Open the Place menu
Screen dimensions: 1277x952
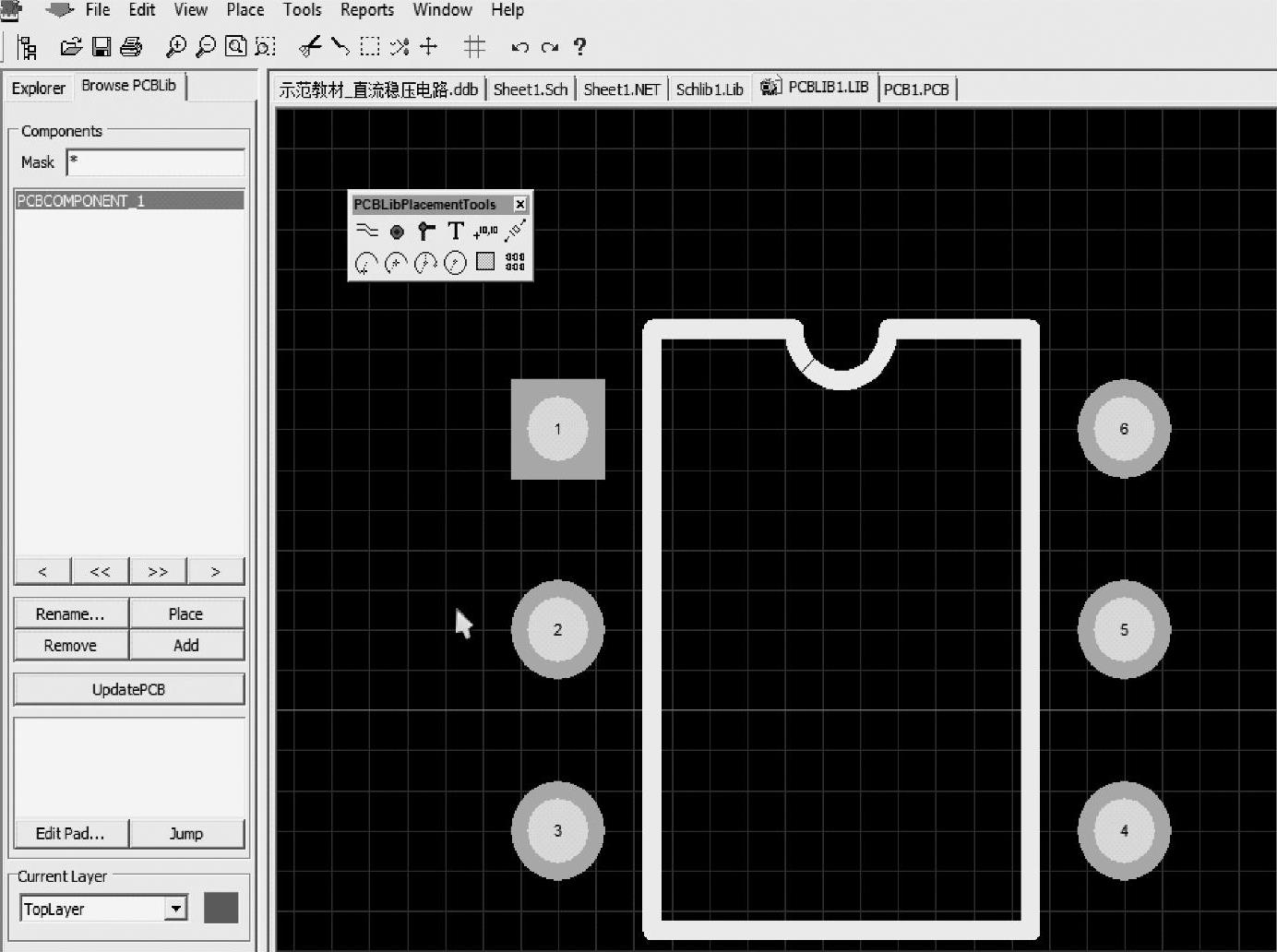pos(245,10)
